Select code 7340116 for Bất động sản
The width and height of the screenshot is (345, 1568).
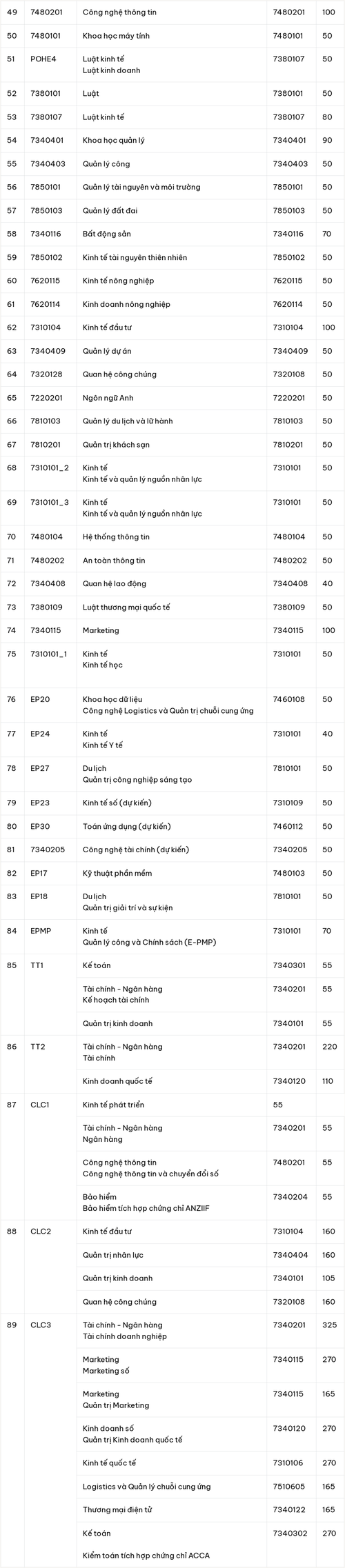click(46, 234)
